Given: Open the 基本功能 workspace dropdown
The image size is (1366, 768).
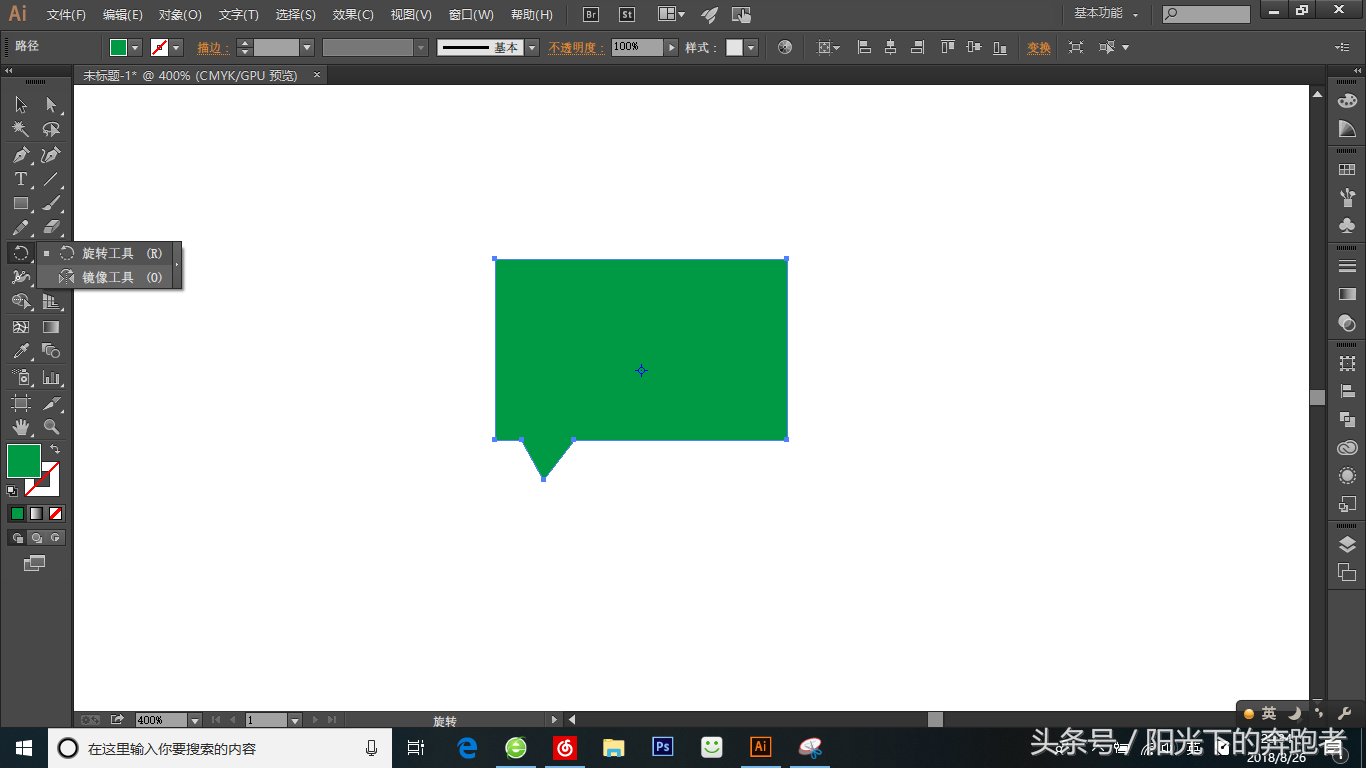Looking at the screenshot, I should pos(1104,14).
